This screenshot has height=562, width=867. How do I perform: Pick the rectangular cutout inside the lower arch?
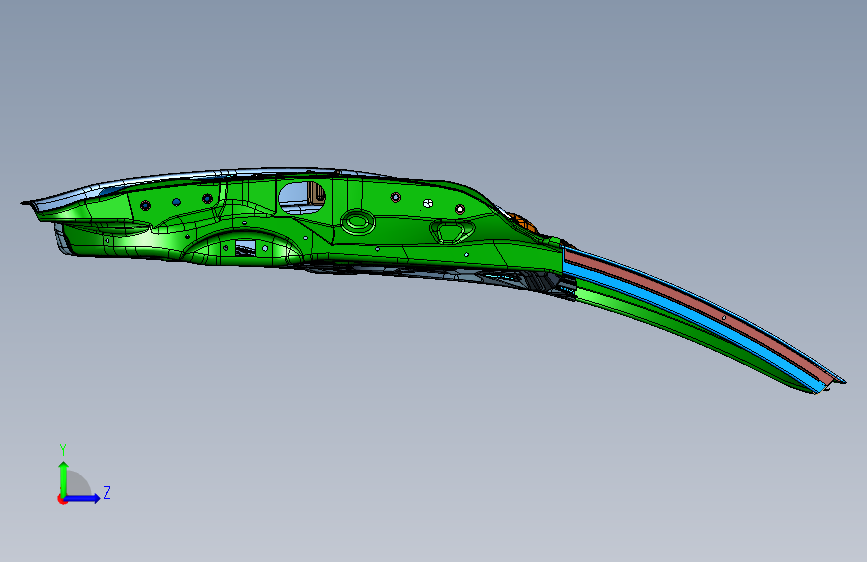coord(246,247)
